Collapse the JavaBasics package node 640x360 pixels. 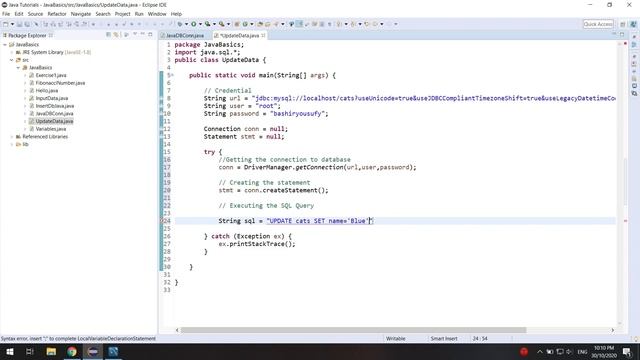pos(18,67)
